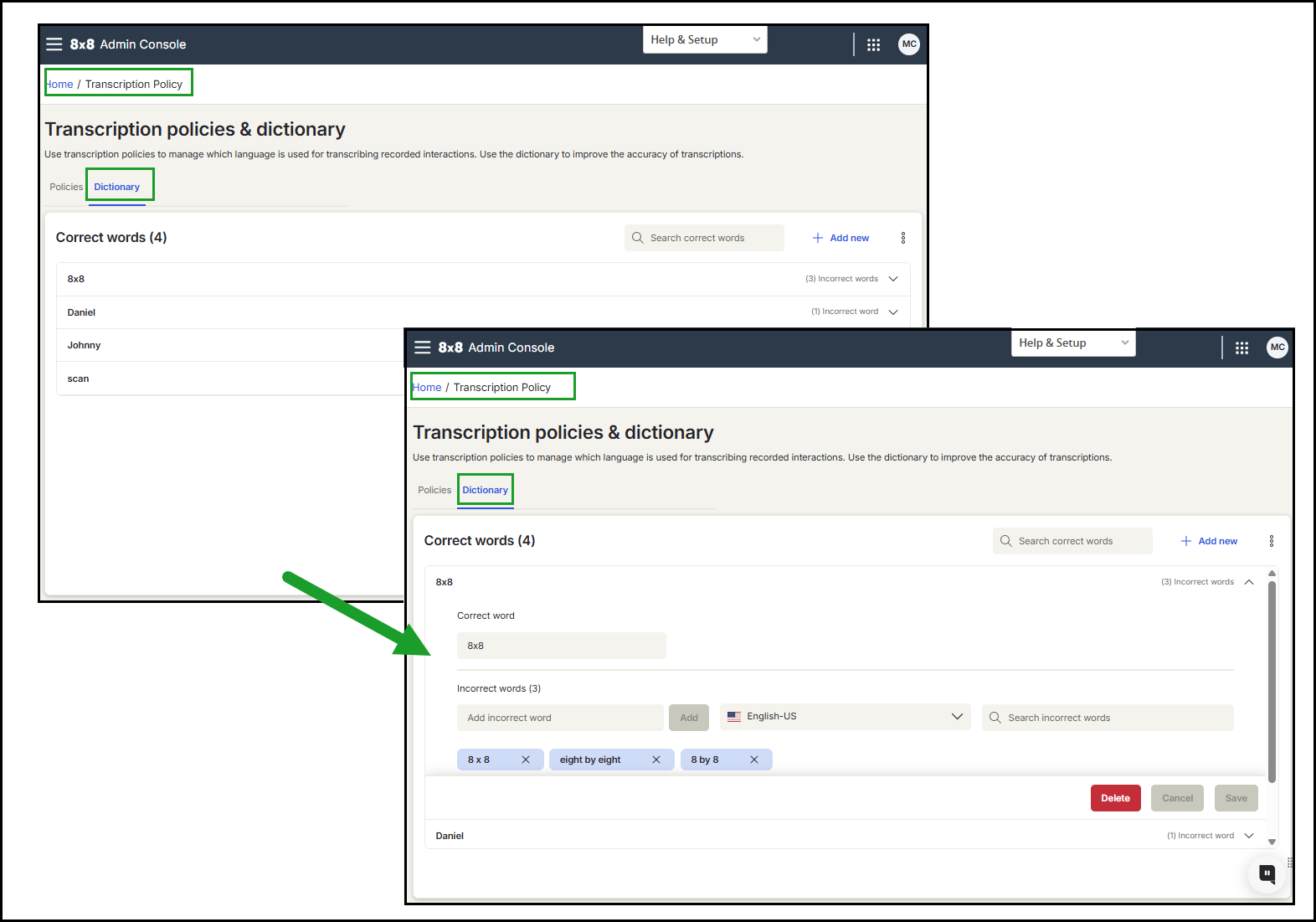Expand 8x8 row chevron in back window
Image resolution: width=1316 pixels, height=922 pixels.
[x=893, y=279]
